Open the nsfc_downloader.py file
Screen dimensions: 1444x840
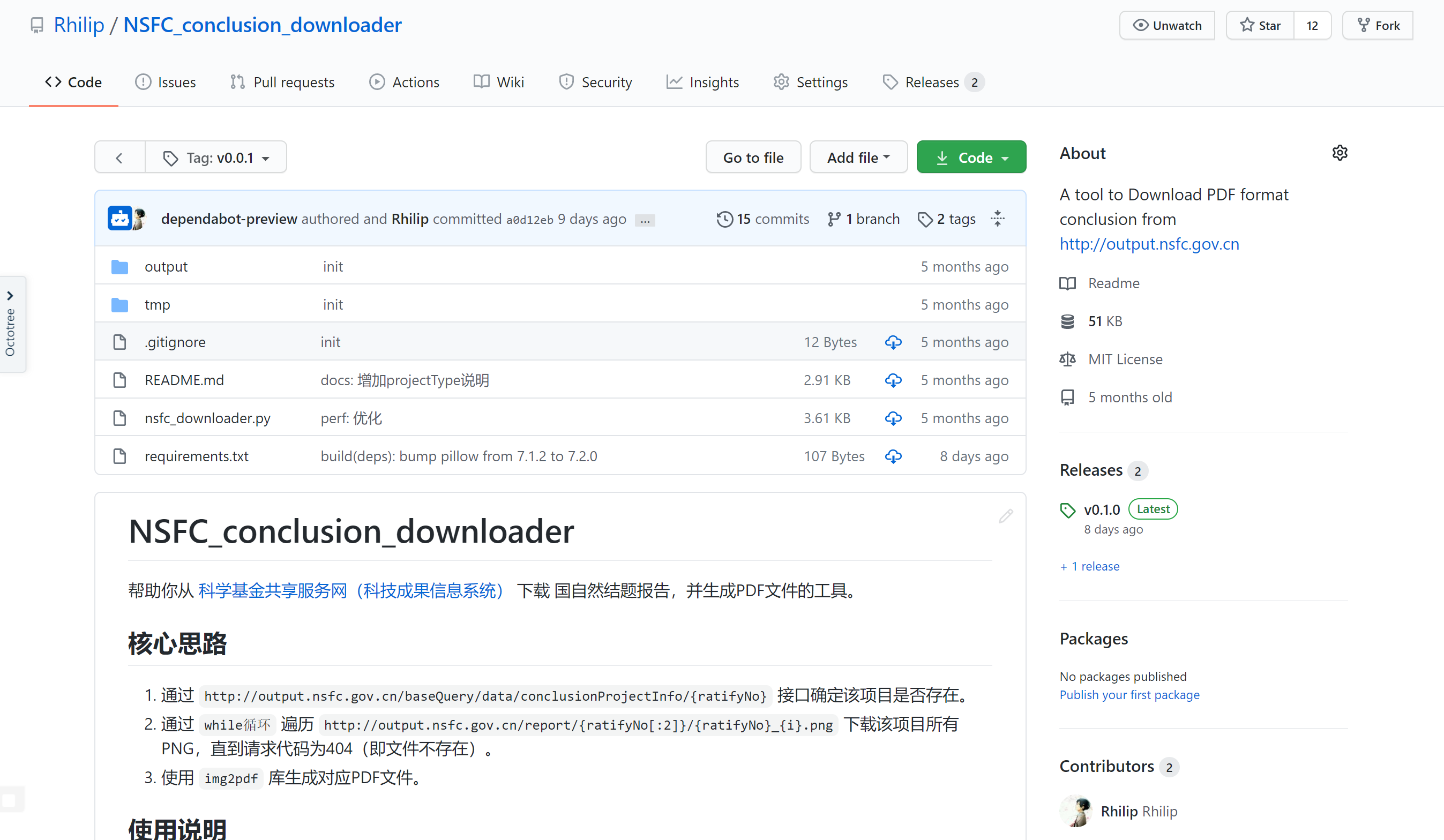[x=207, y=418]
